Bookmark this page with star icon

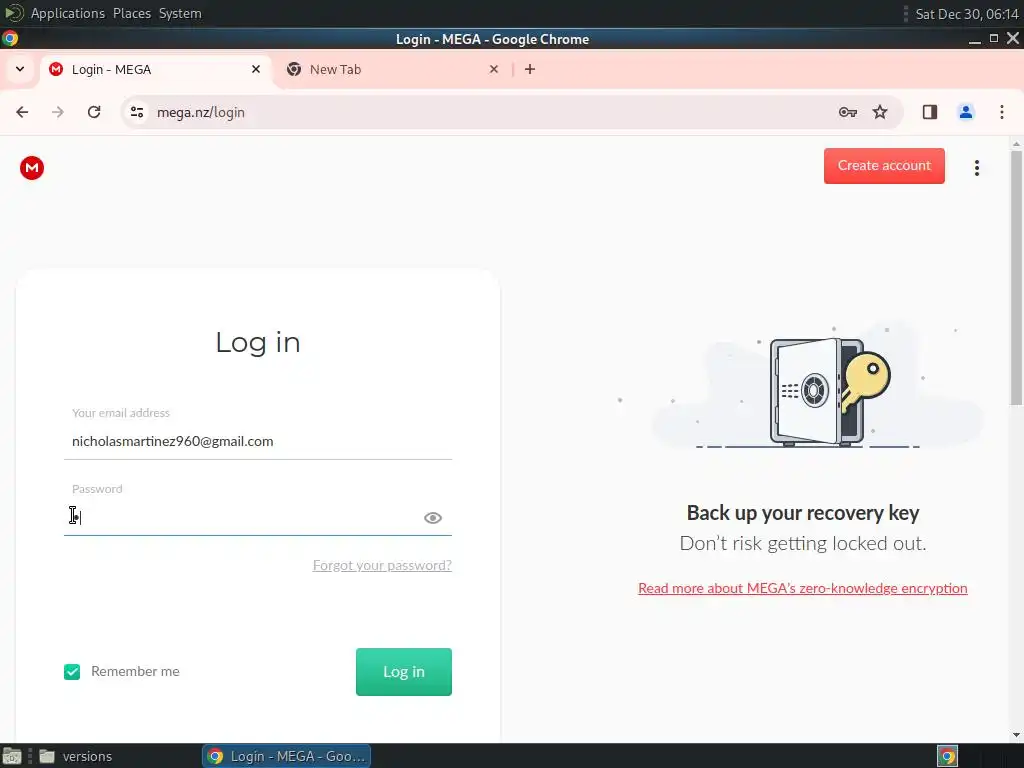[880, 112]
